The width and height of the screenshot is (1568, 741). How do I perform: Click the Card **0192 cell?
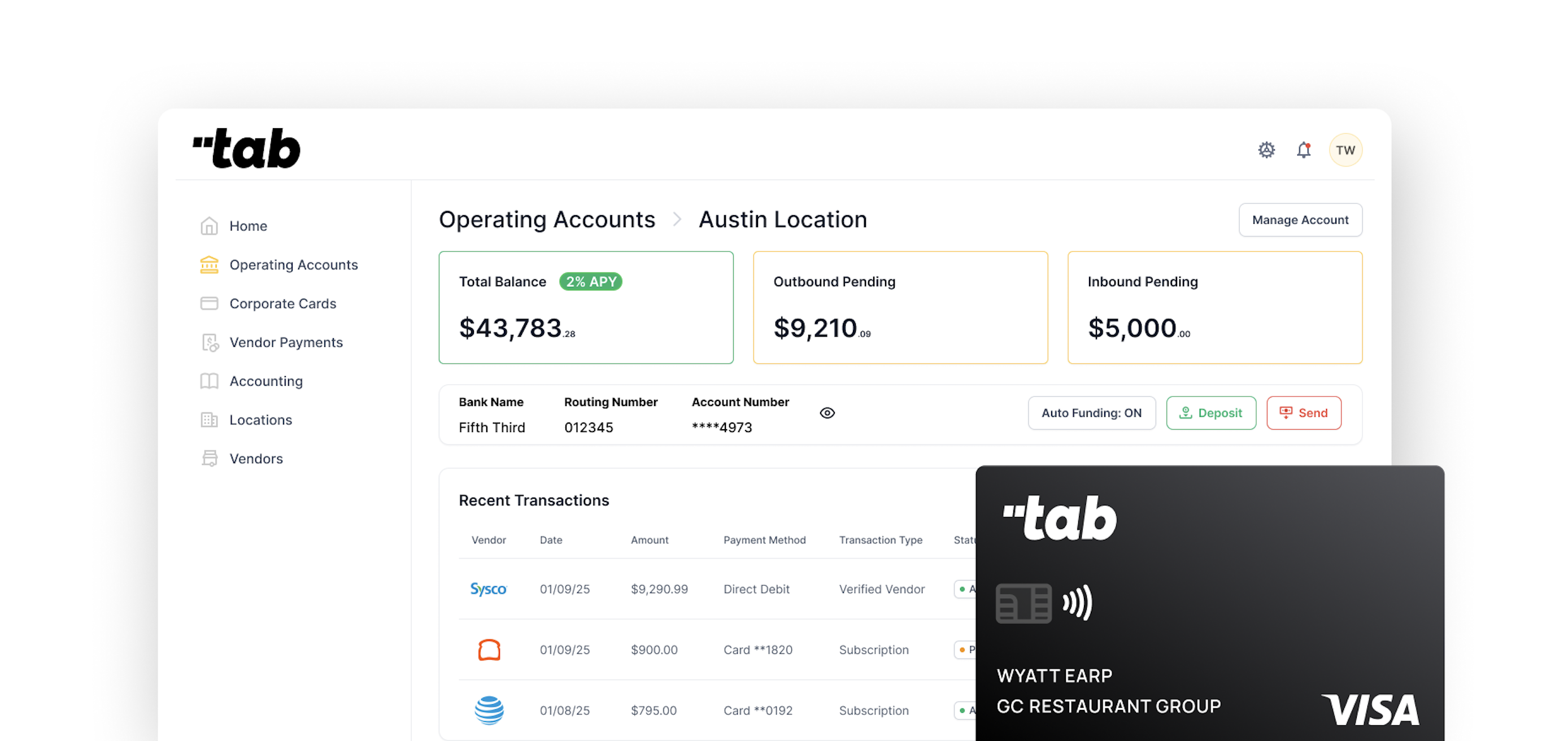758,711
